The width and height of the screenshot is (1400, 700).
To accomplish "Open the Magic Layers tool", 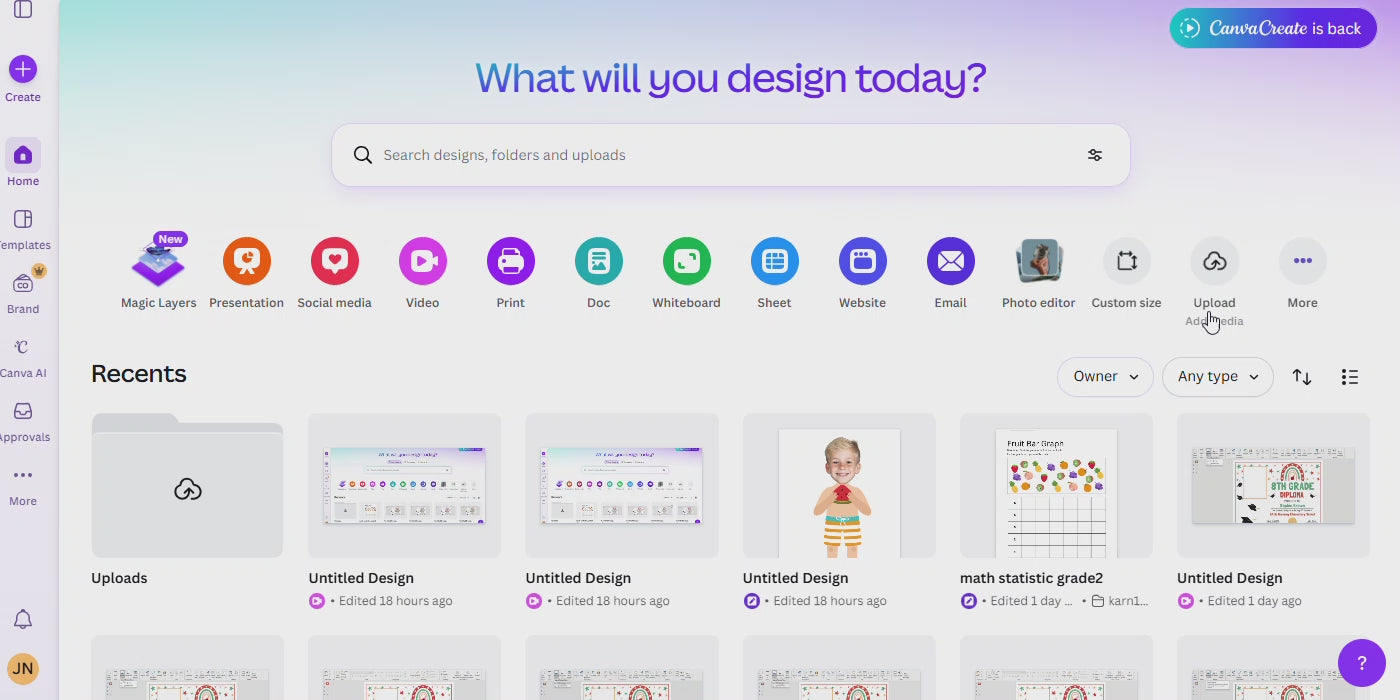I will pyautogui.click(x=158, y=263).
